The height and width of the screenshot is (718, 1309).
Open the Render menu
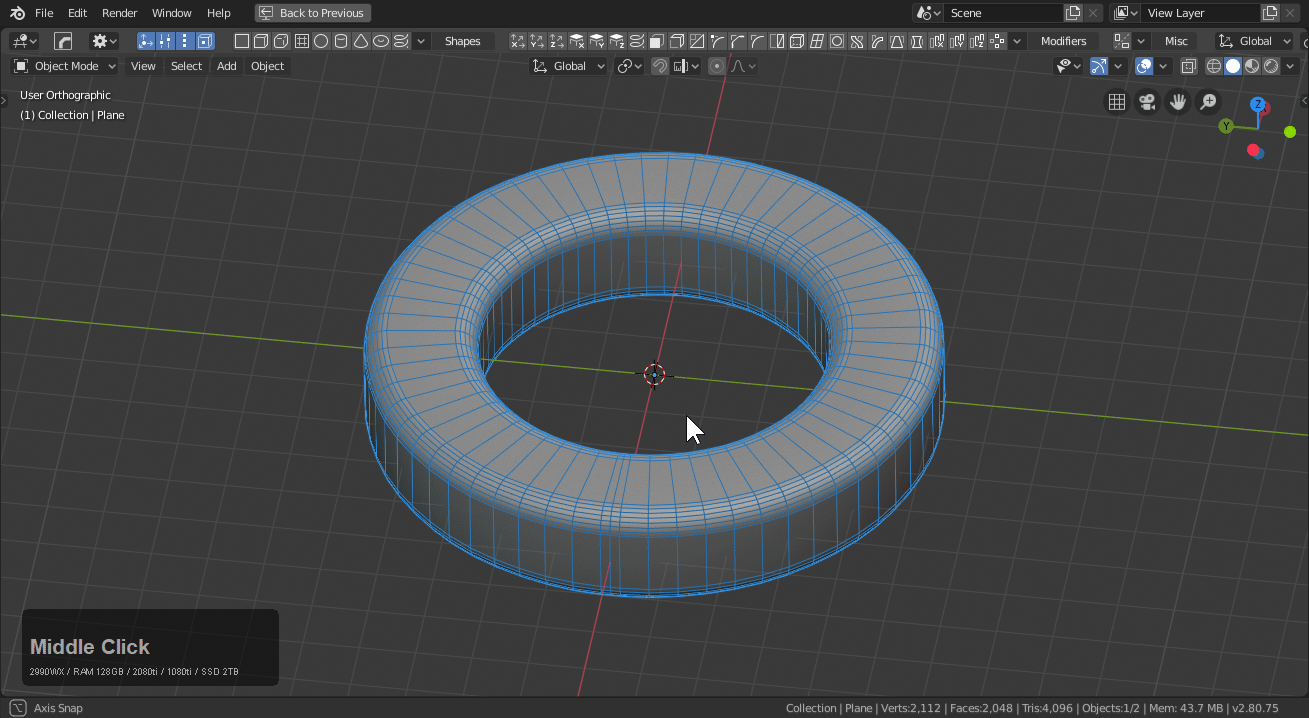coord(119,13)
